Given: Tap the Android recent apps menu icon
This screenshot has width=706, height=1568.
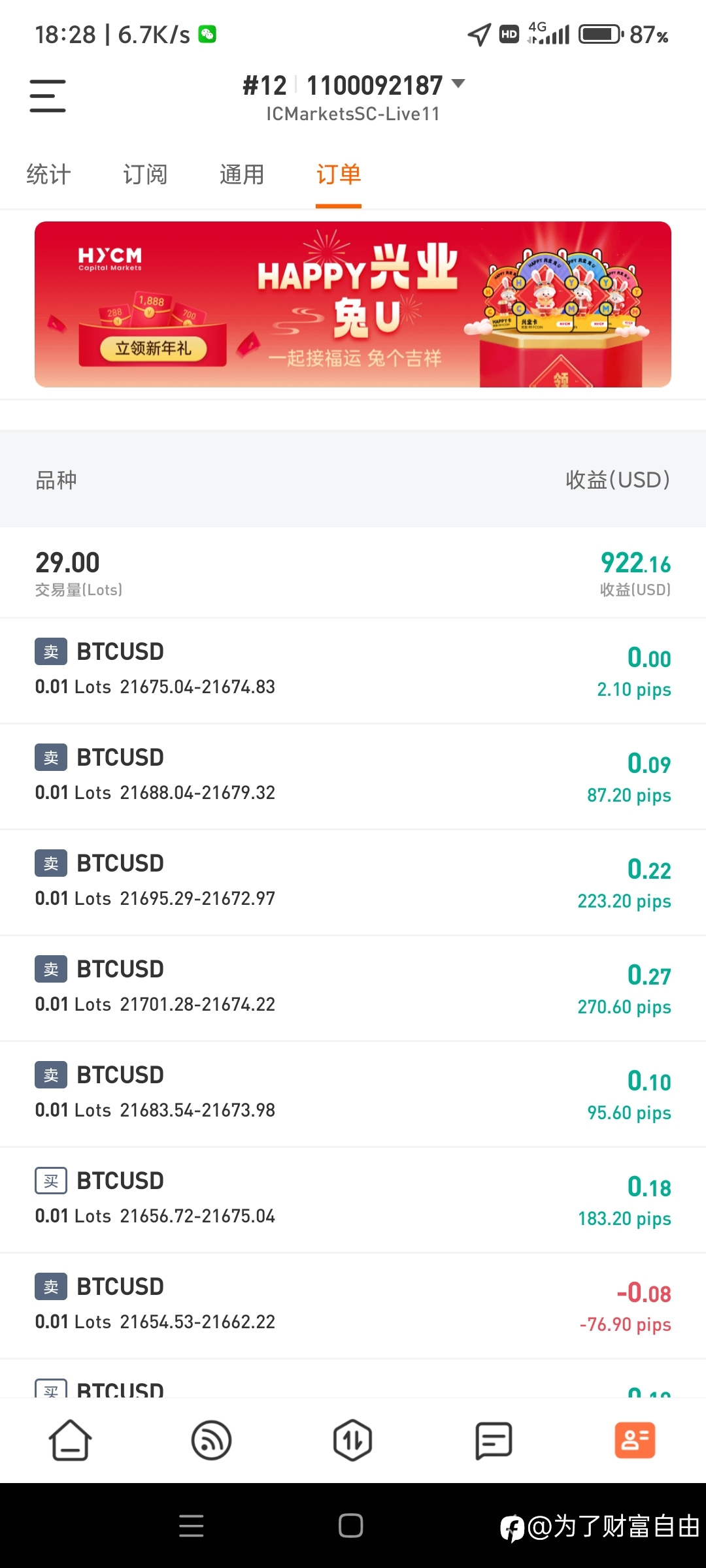Looking at the screenshot, I should point(191,1526).
